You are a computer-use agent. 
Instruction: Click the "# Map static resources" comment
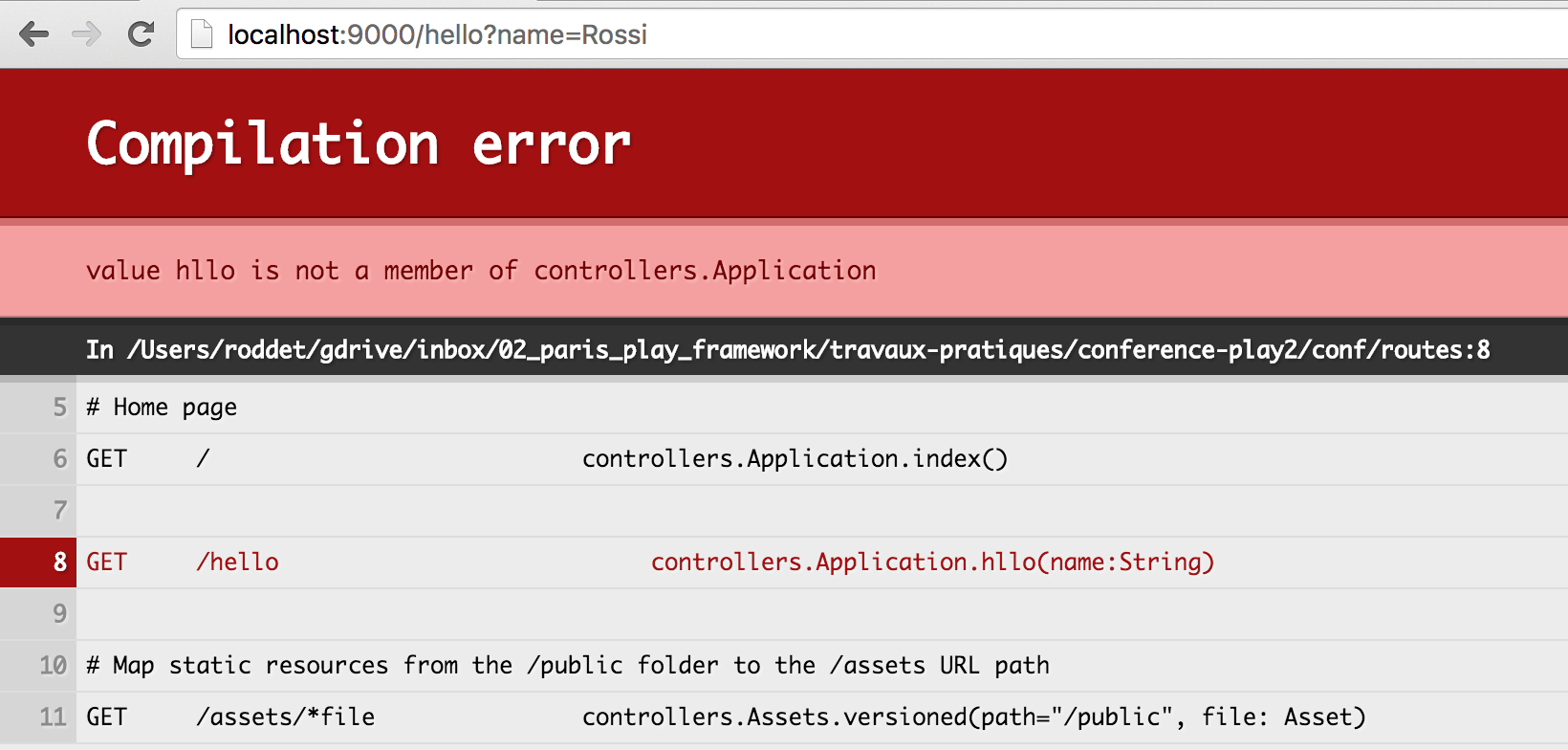click(568, 666)
